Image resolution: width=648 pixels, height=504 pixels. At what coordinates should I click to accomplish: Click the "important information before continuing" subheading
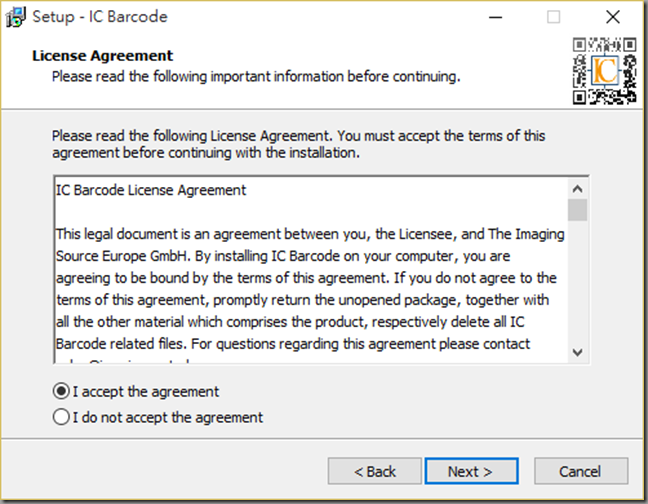click(x=256, y=75)
